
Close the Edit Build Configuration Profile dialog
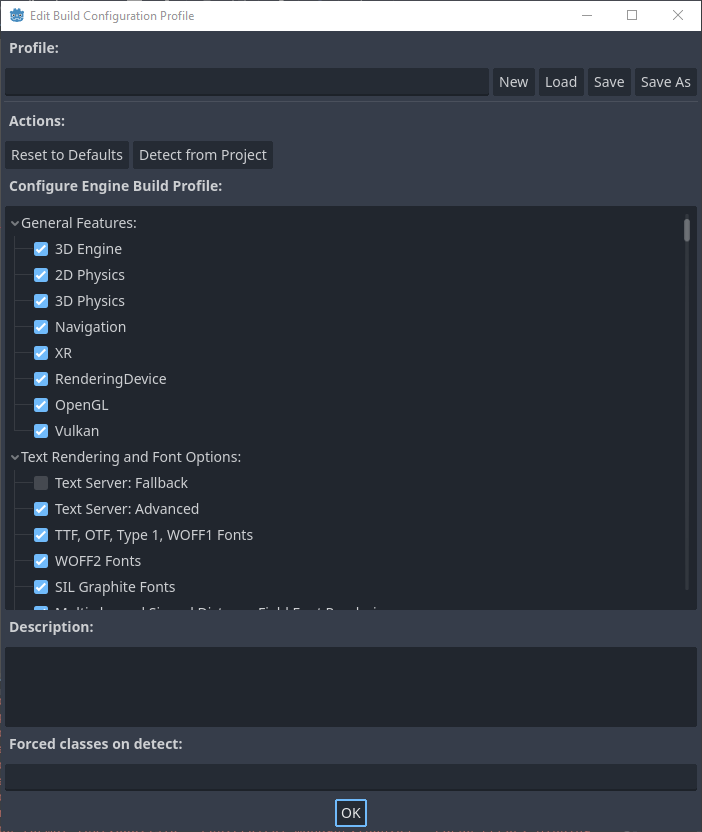click(x=678, y=15)
